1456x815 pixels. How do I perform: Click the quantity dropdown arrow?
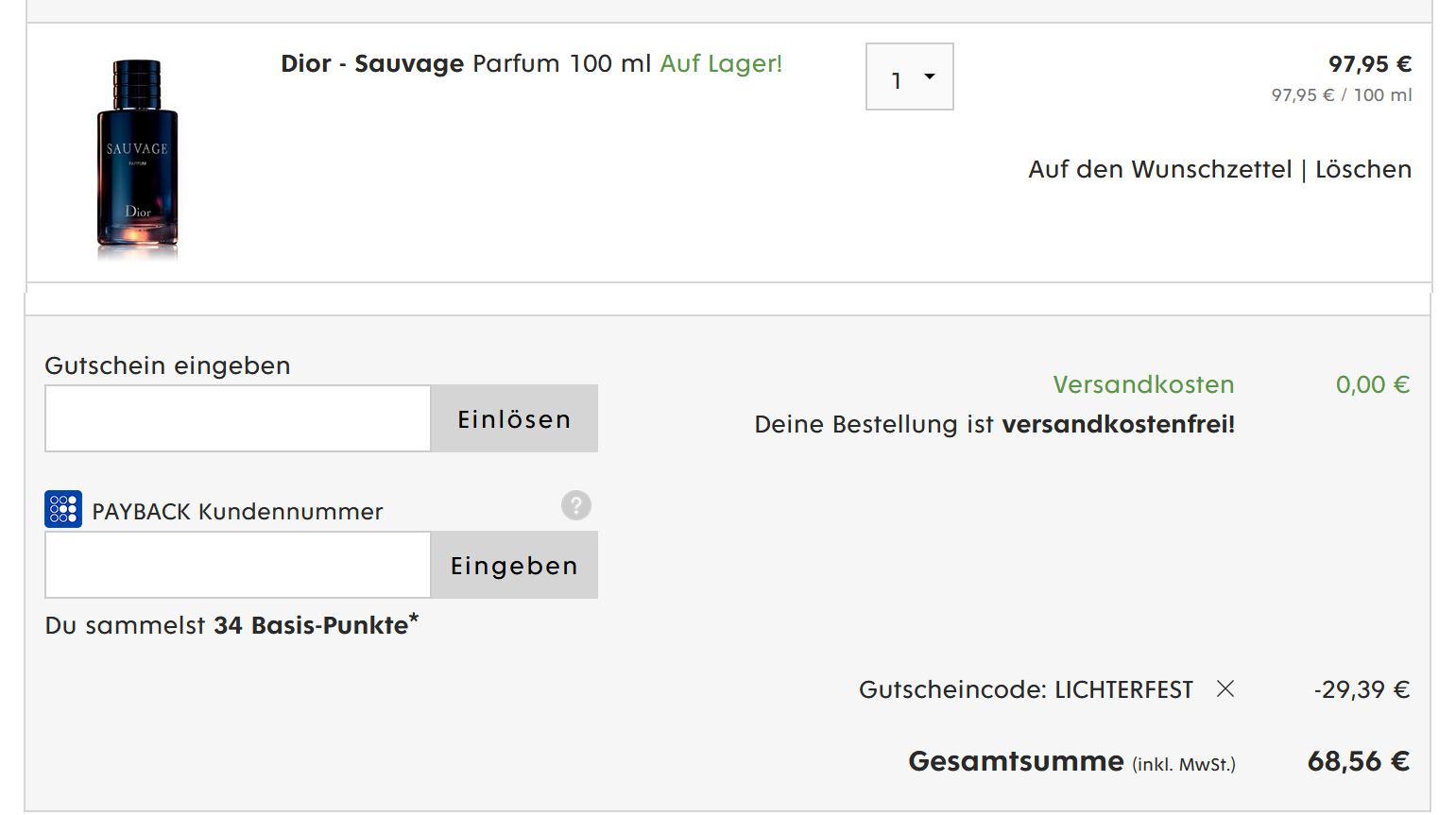930,76
